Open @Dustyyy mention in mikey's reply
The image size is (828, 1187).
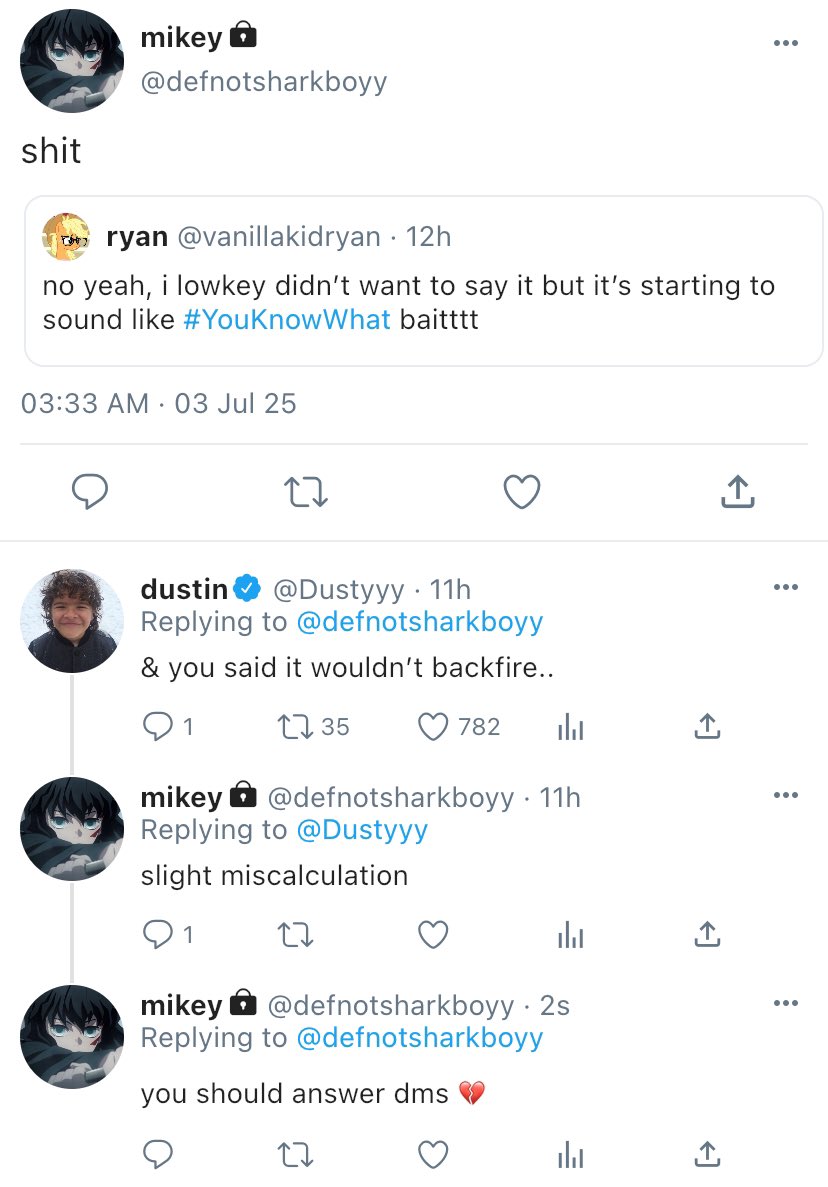pos(361,830)
